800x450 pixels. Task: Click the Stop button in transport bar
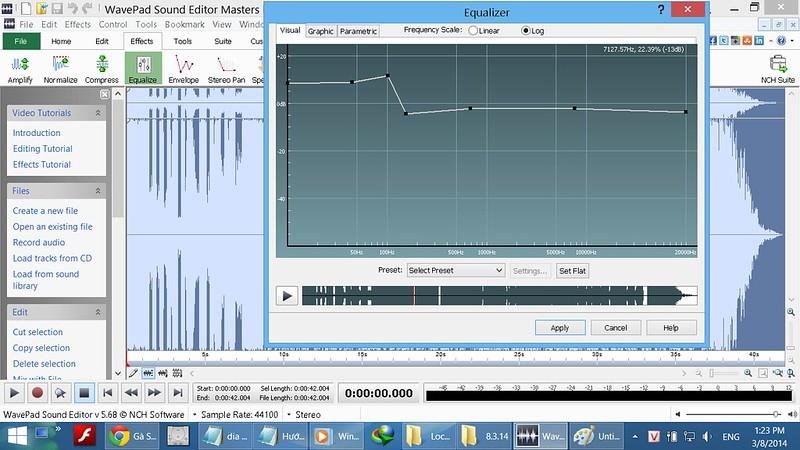(x=85, y=393)
